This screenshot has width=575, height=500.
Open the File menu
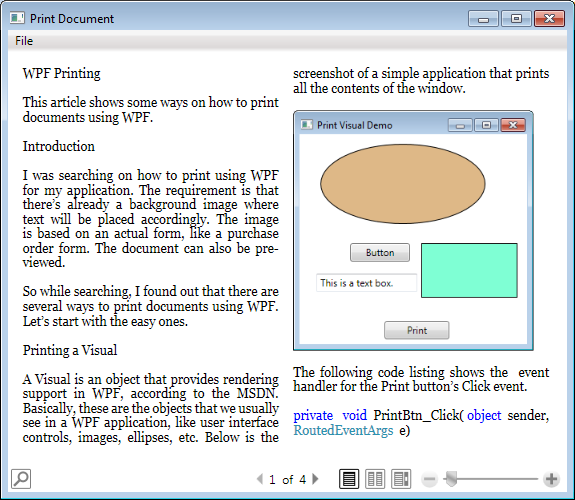(x=24, y=41)
